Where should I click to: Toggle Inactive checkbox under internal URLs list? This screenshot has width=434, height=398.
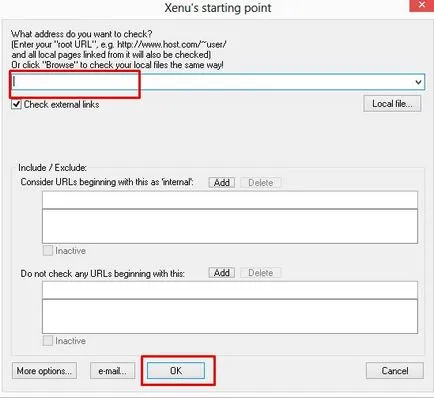pos(48,251)
